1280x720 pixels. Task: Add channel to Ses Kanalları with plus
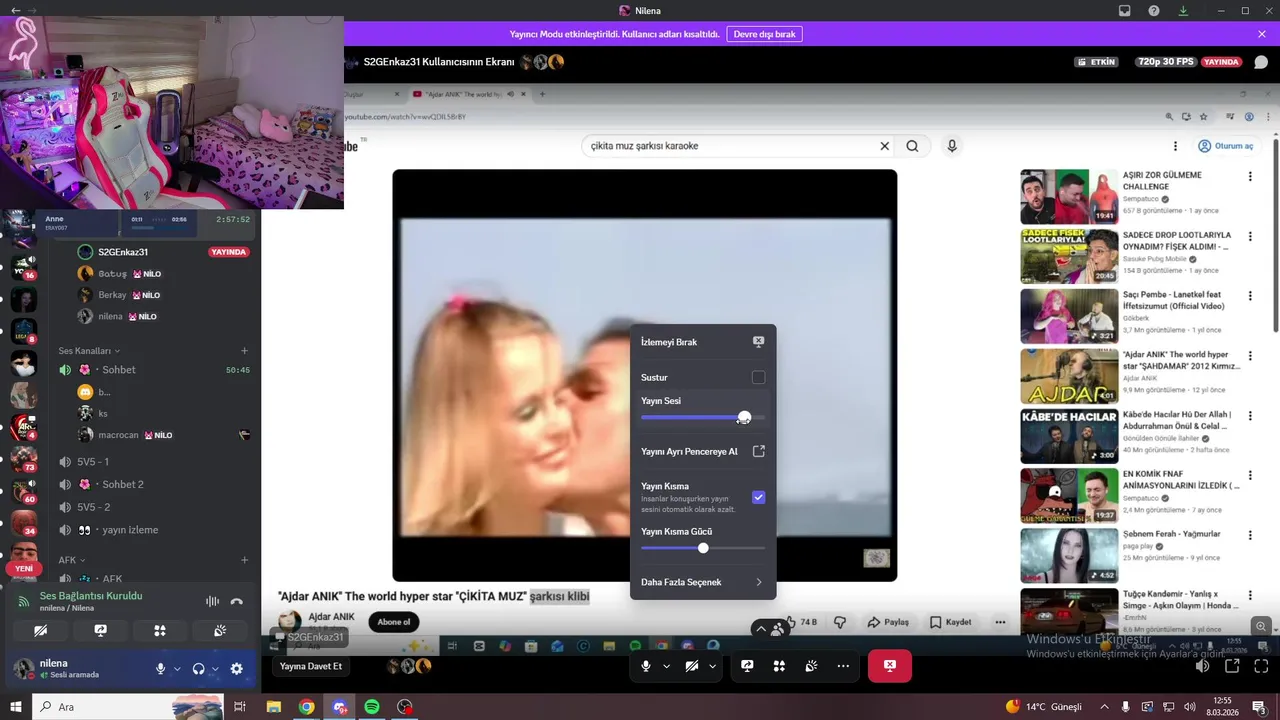[245, 351]
